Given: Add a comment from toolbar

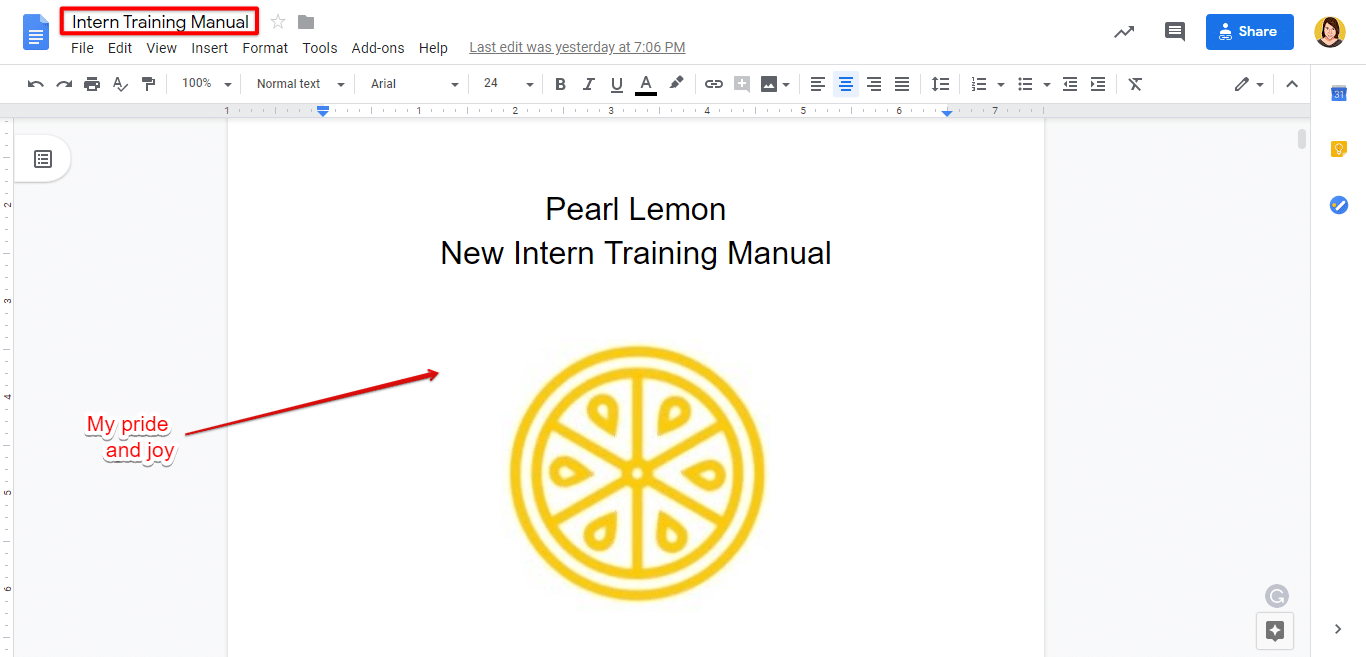Looking at the screenshot, I should [x=742, y=84].
